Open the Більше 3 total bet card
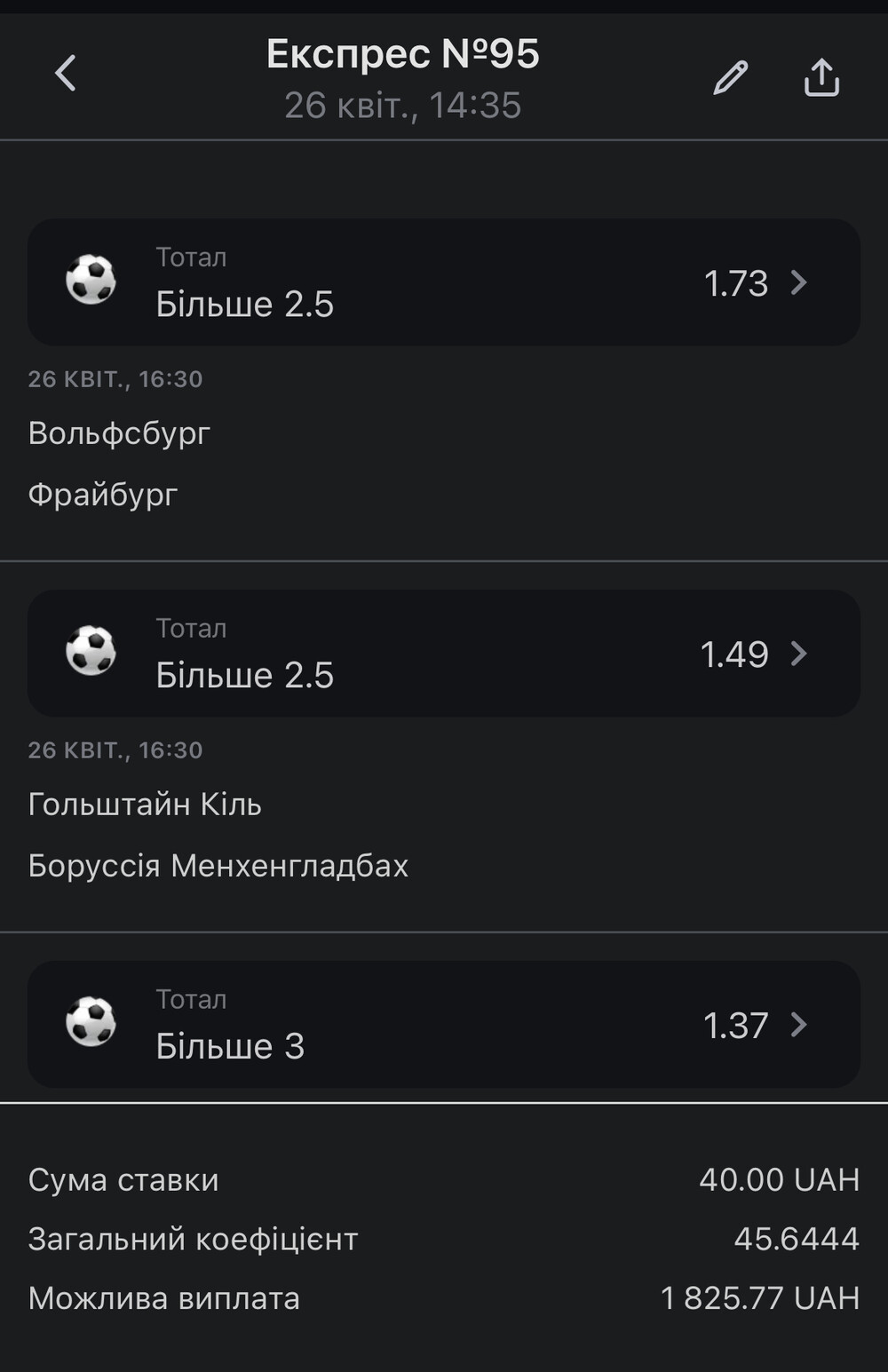The image size is (888, 1372). 444,1025
